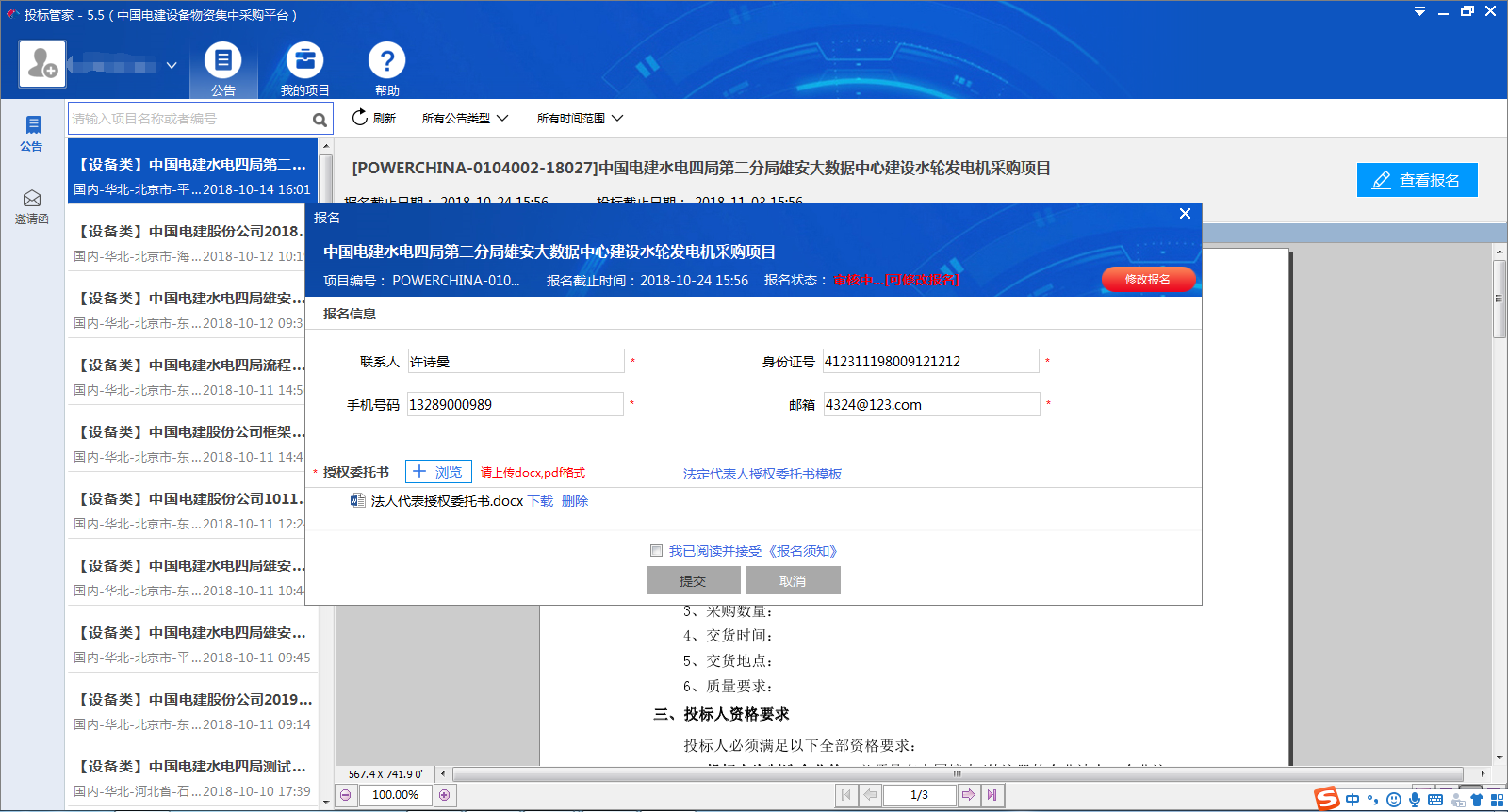The image size is (1508, 812).
Task: Click the zoom out minus icon
Action: click(346, 795)
